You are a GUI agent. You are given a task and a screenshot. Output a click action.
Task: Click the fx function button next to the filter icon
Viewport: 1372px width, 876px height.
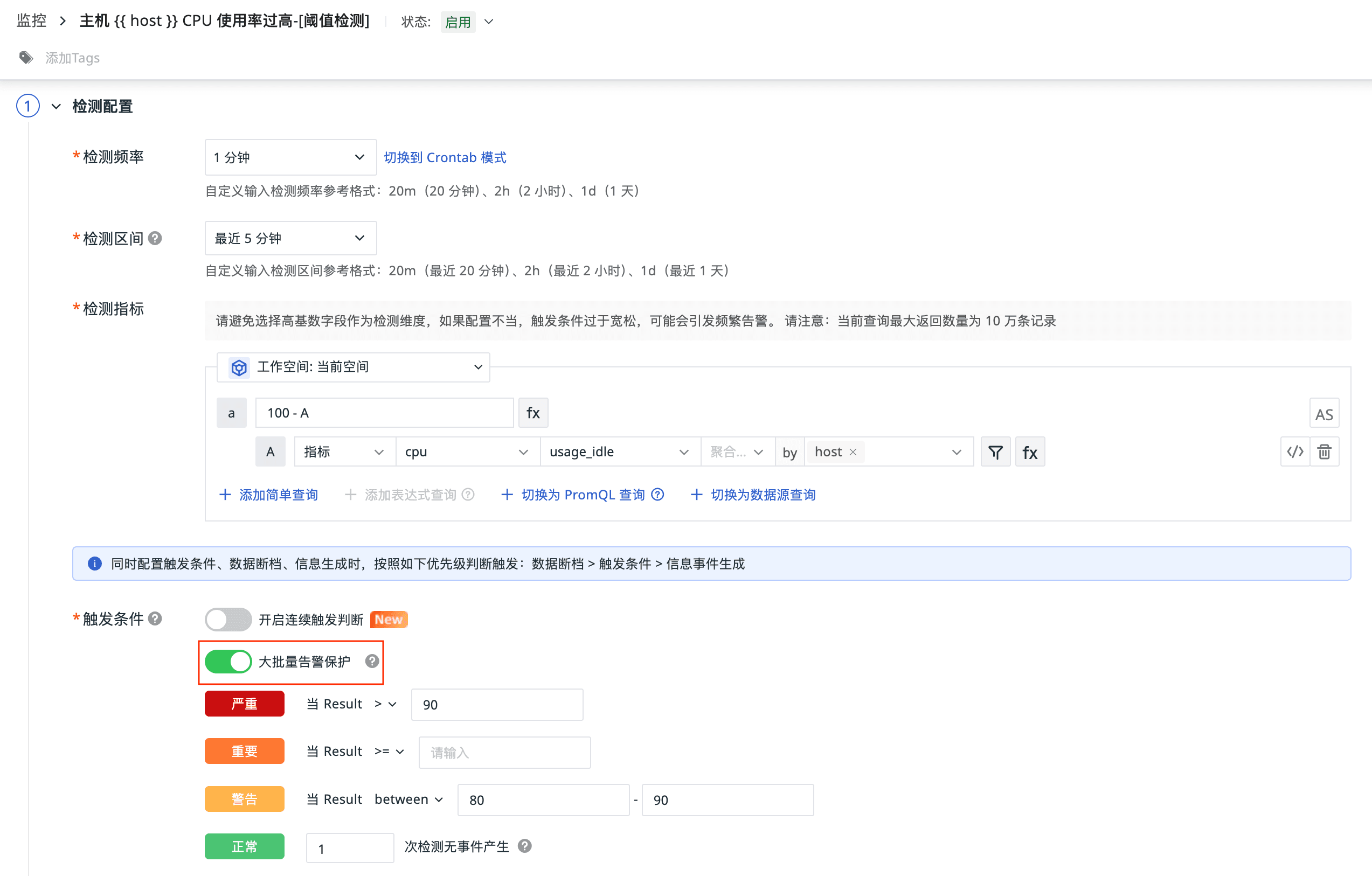1029,451
